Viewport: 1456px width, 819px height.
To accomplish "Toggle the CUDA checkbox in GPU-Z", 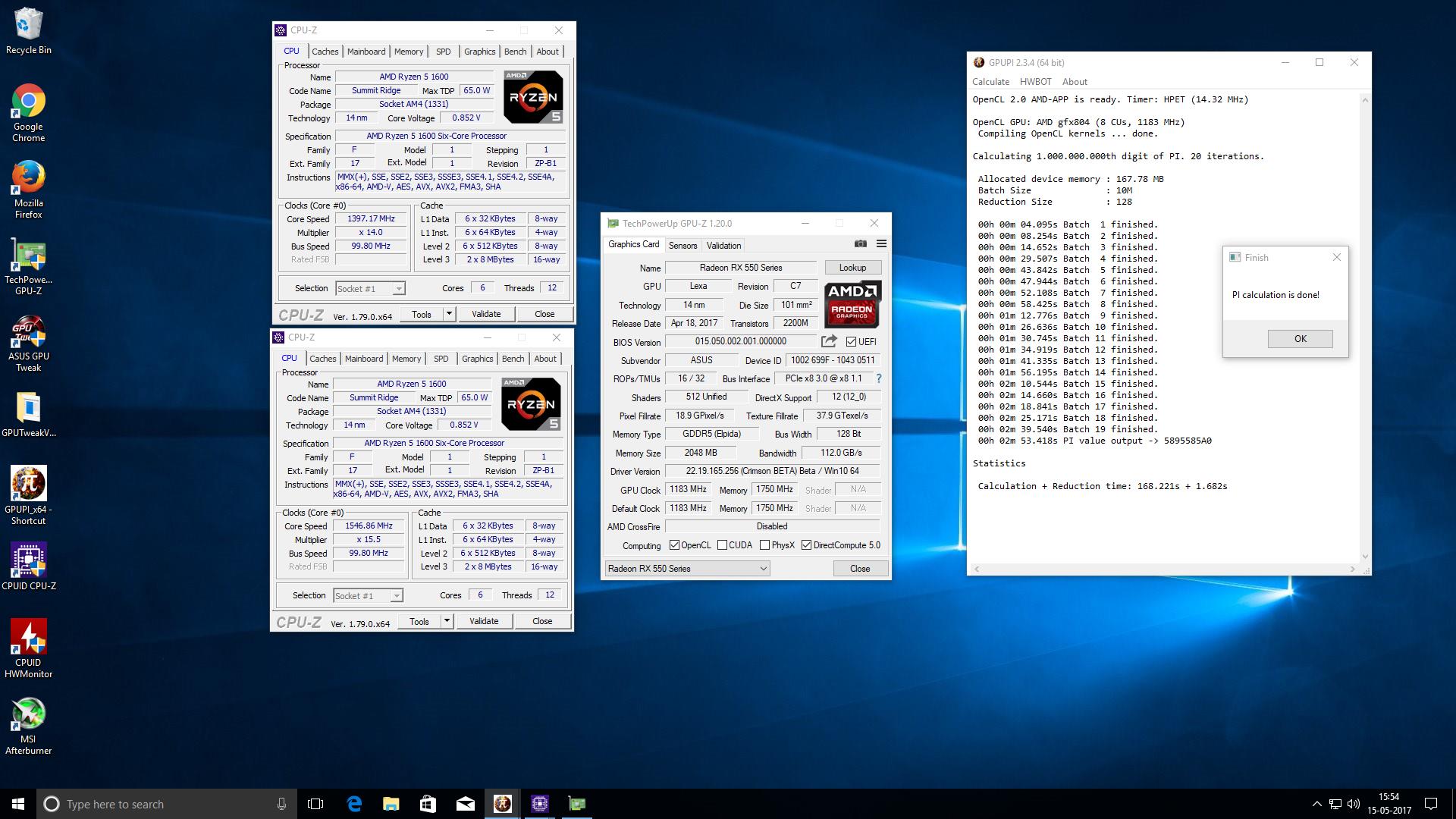I will 722,545.
